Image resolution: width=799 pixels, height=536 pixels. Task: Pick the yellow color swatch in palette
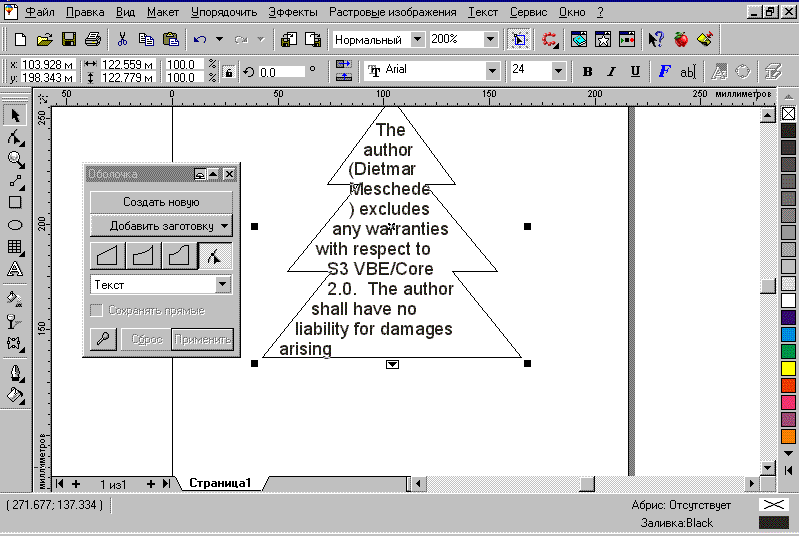(x=789, y=369)
